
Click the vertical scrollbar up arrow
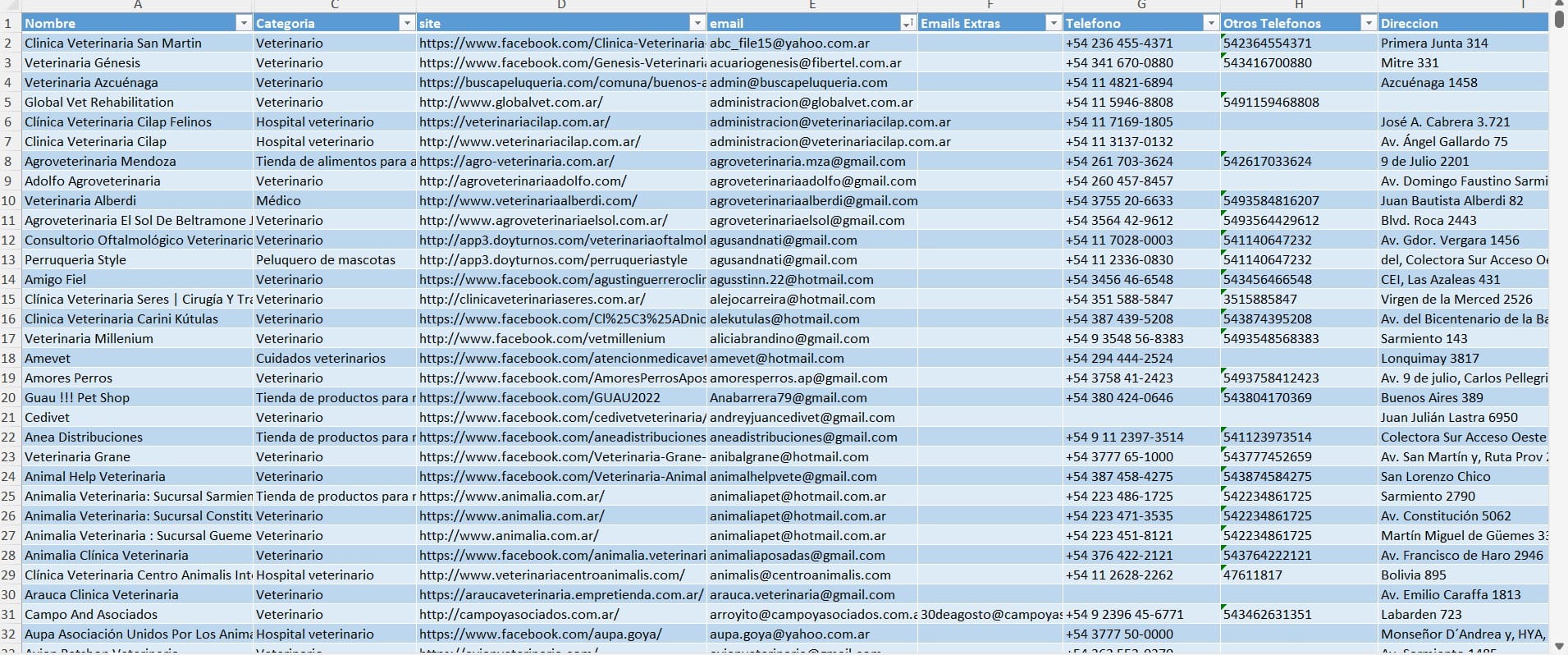pos(1559,4)
